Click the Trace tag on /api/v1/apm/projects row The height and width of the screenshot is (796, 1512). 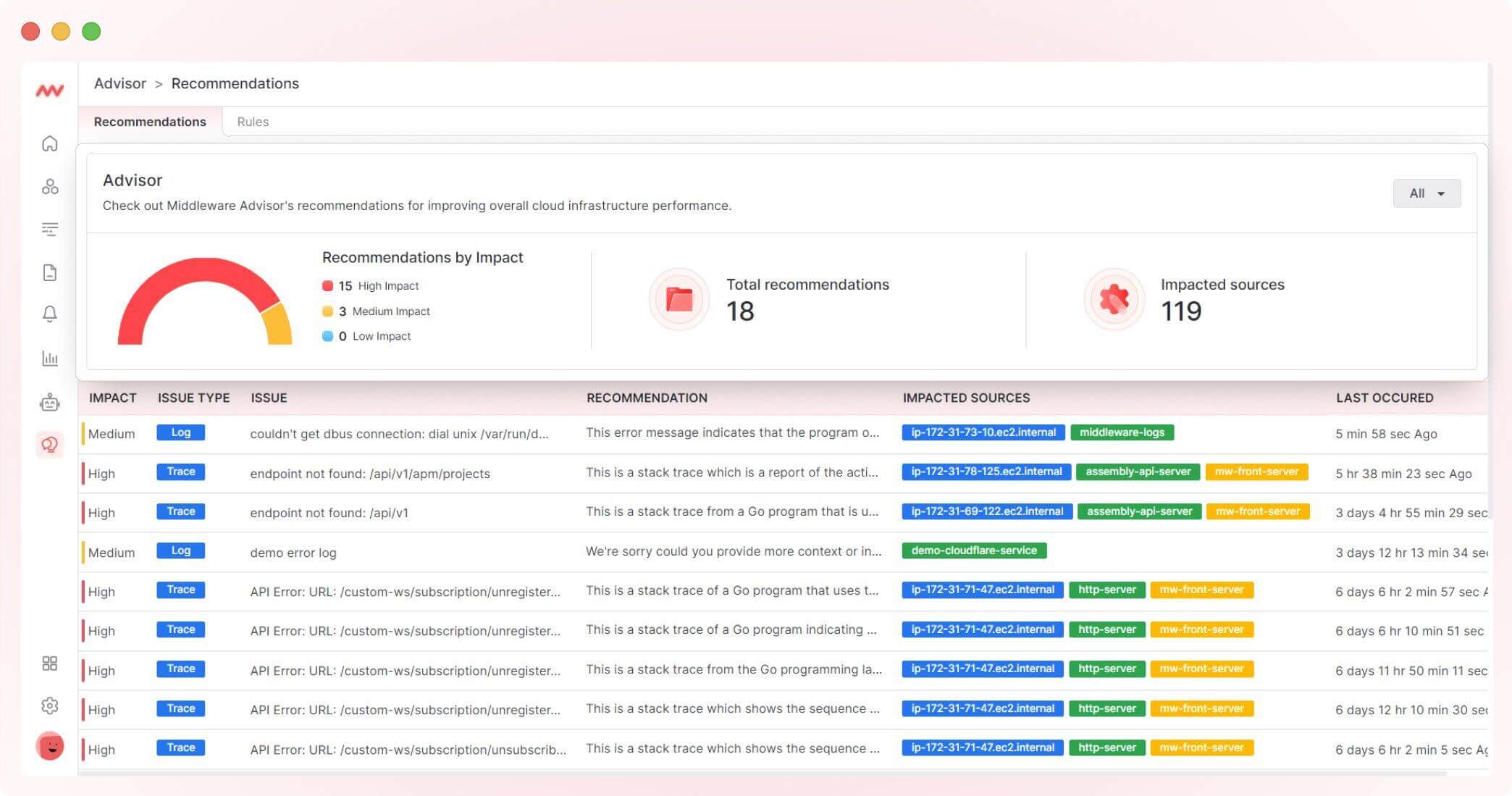pos(181,472)
